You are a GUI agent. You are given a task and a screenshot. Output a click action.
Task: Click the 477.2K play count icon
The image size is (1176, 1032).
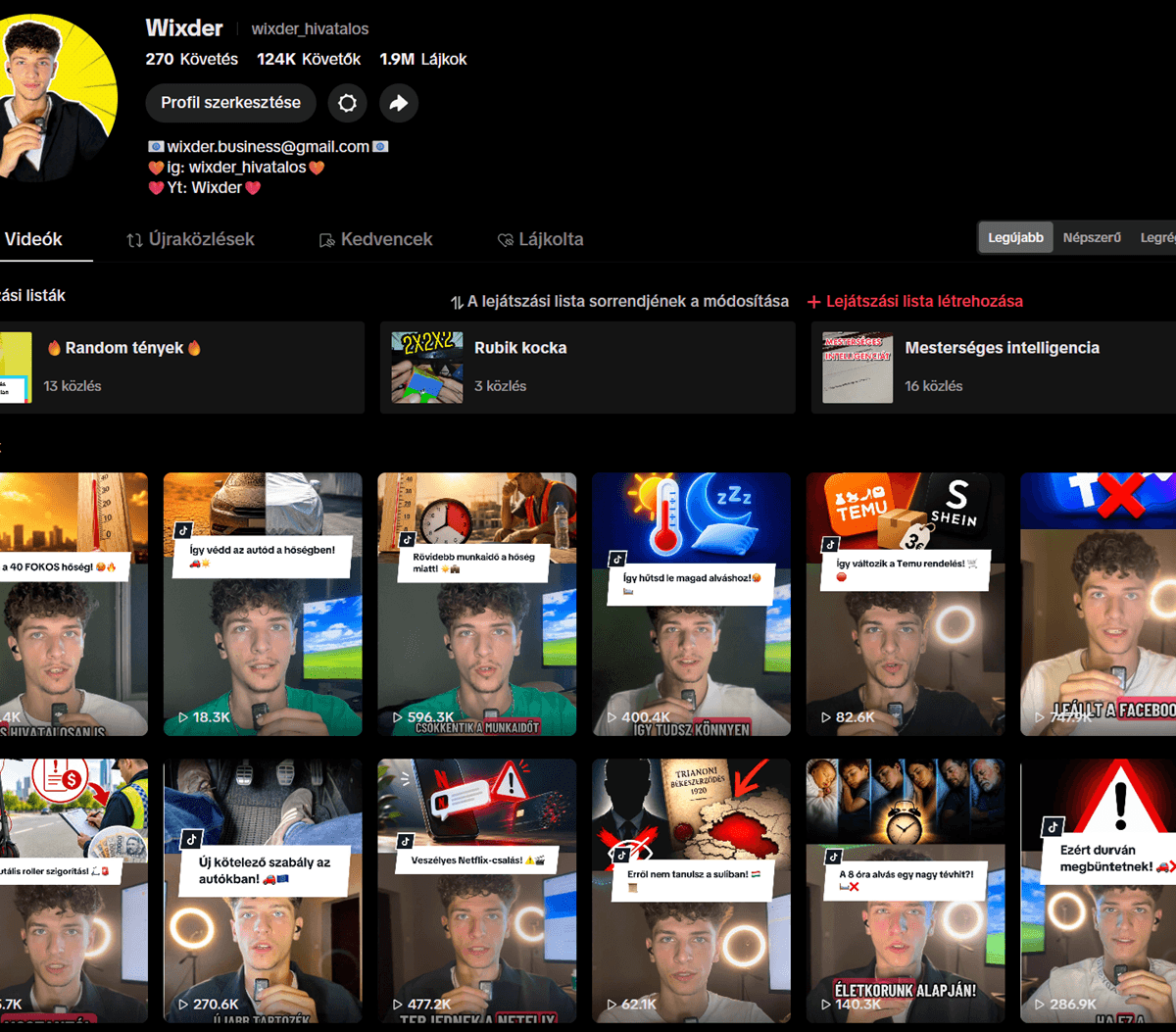click(x=398, y=1005)
